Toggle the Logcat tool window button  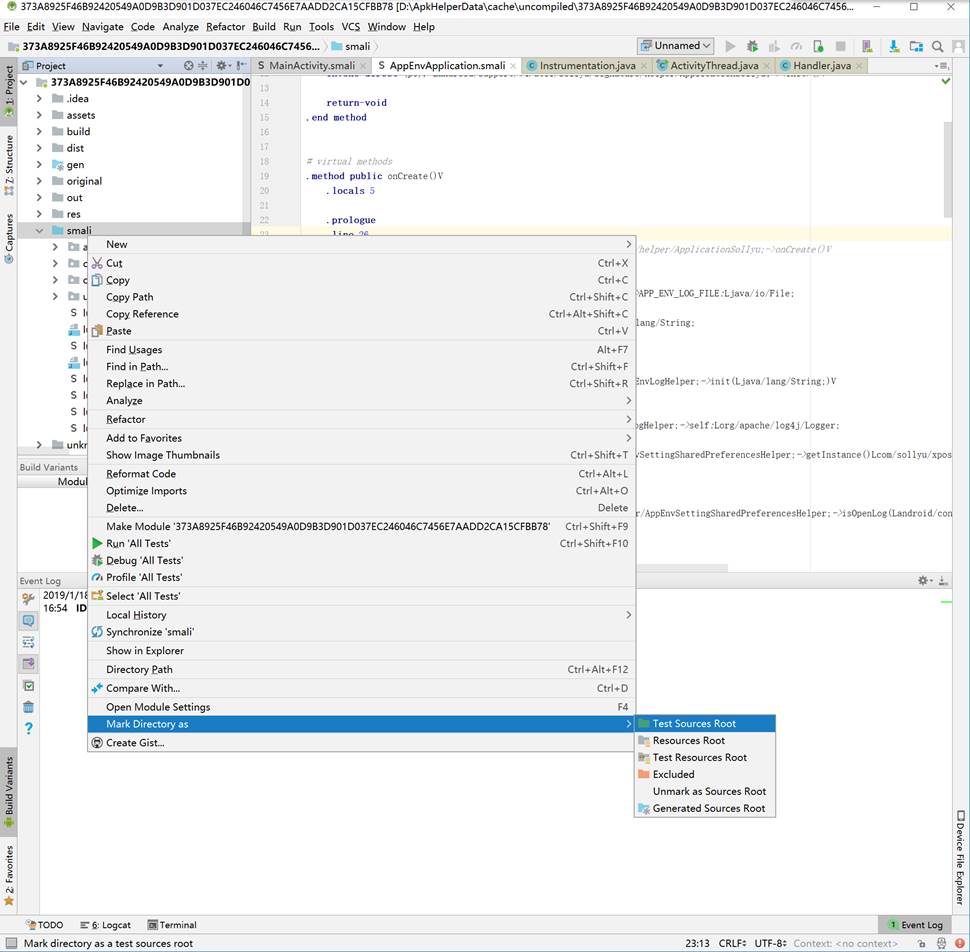click(105, 925)
